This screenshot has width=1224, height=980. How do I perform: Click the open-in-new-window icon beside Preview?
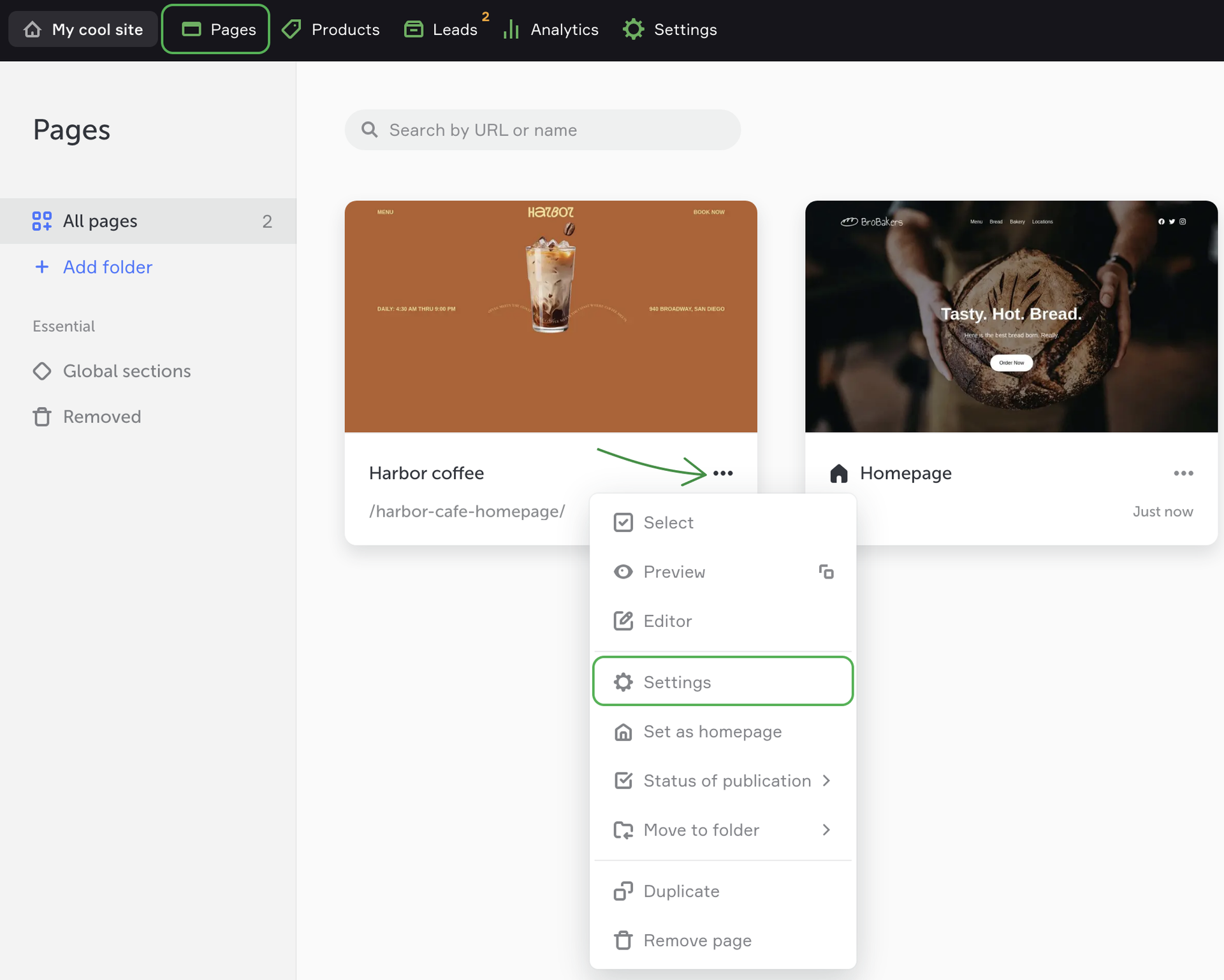(x=826, y=572)
